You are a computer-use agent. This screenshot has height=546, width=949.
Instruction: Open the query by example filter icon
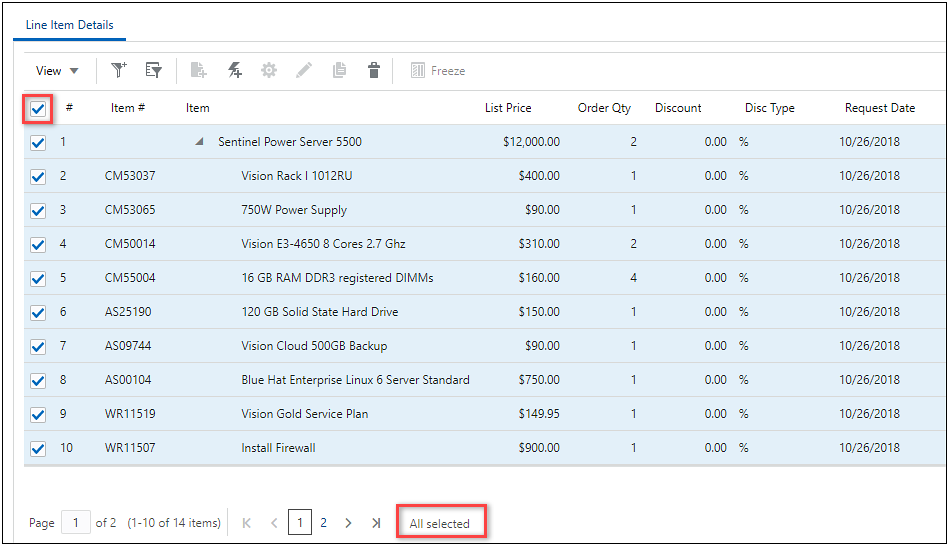tap(153, 70)
